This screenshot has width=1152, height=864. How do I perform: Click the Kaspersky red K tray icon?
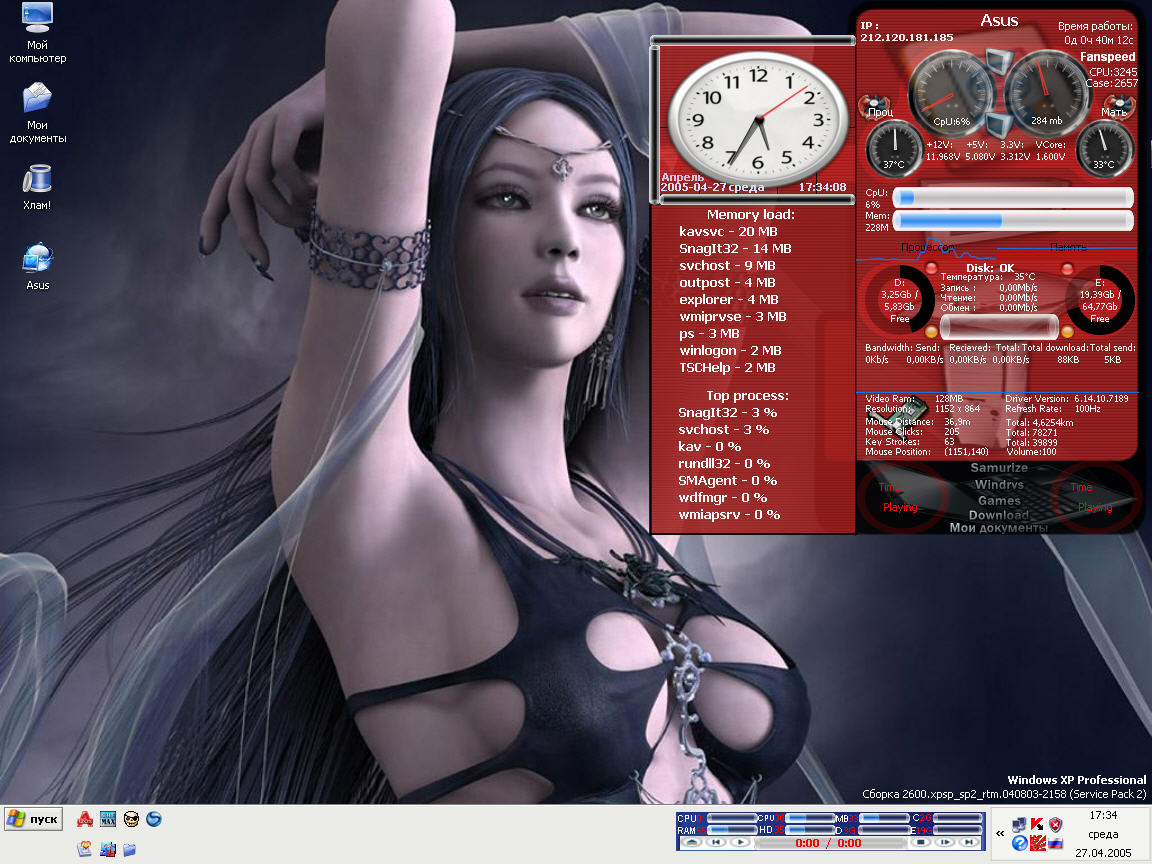click(x=1037, y=824)
